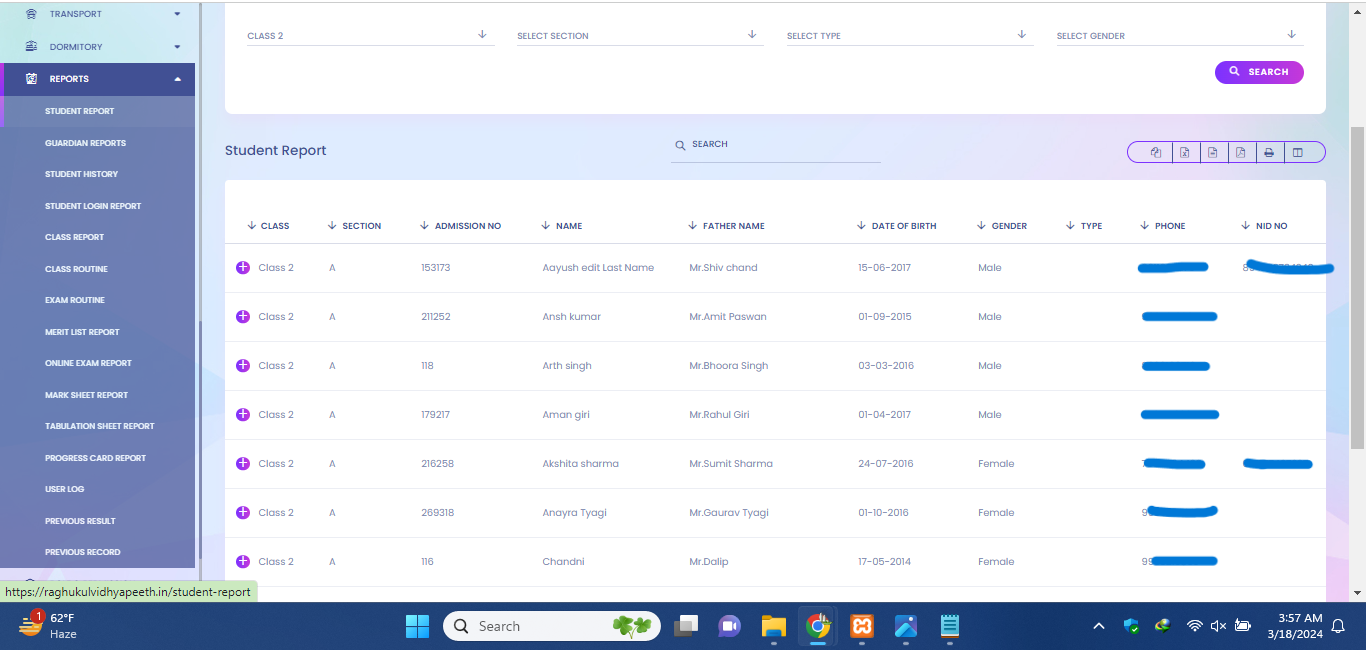The image size is (1366, 650).
Task: Open Guardian Reports from the sidebar
Action: pyautogui.click(x=85, y=143)
